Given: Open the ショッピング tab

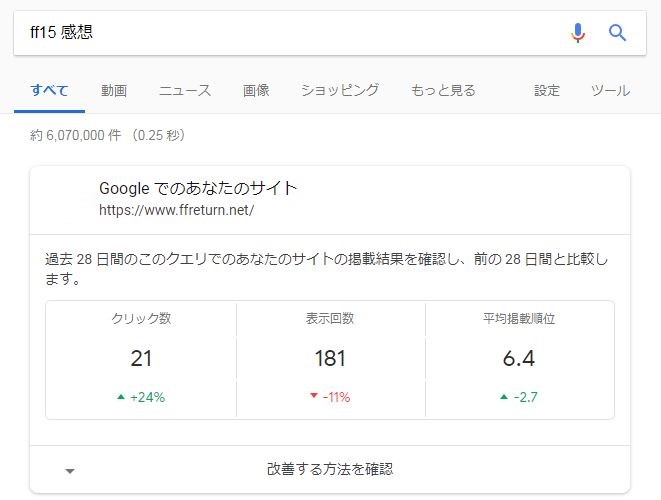Looking at the screenshot, I should point(340,90).
